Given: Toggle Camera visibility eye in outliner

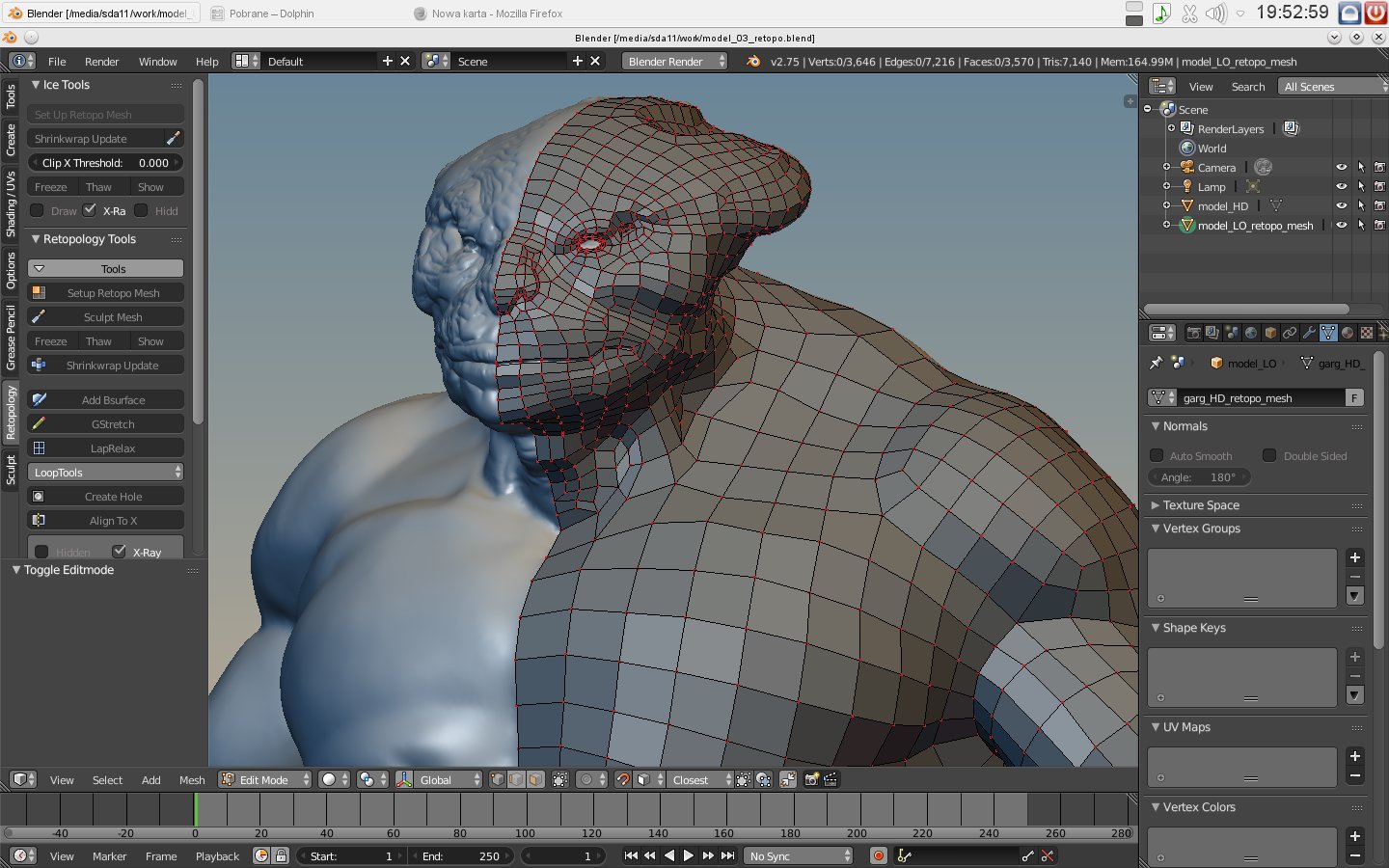Looking at the screenshot, I should click(x=1341, y=167).
